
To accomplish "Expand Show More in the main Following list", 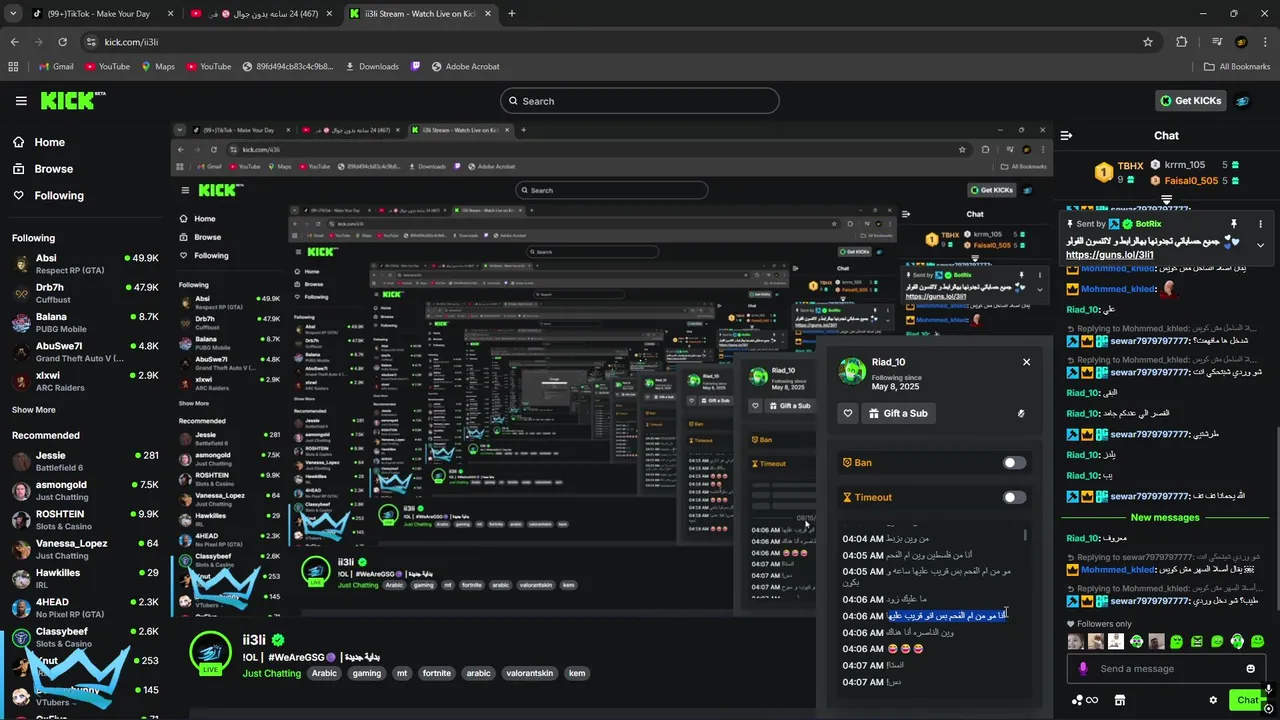I will [34, 410].
